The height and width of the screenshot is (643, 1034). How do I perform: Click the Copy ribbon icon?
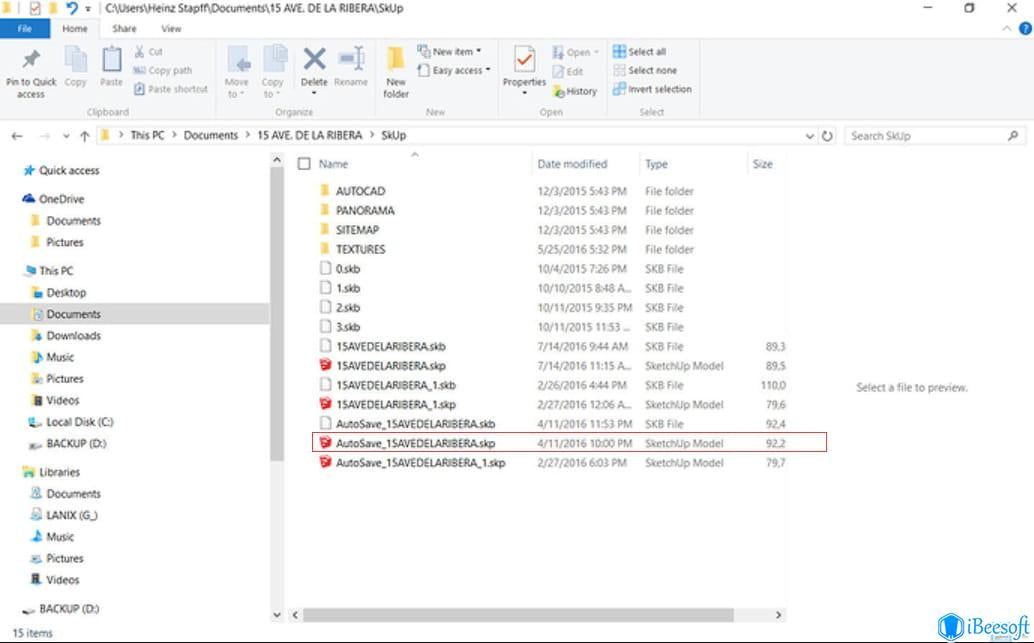(75, 59)
